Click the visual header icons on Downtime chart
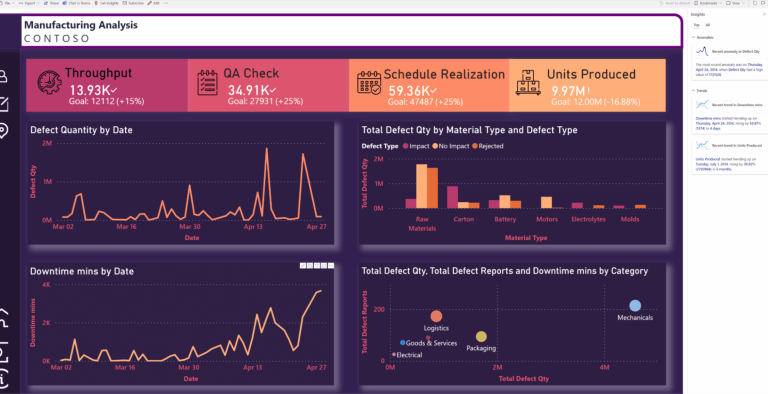768x394 pixels. (317, 265)
